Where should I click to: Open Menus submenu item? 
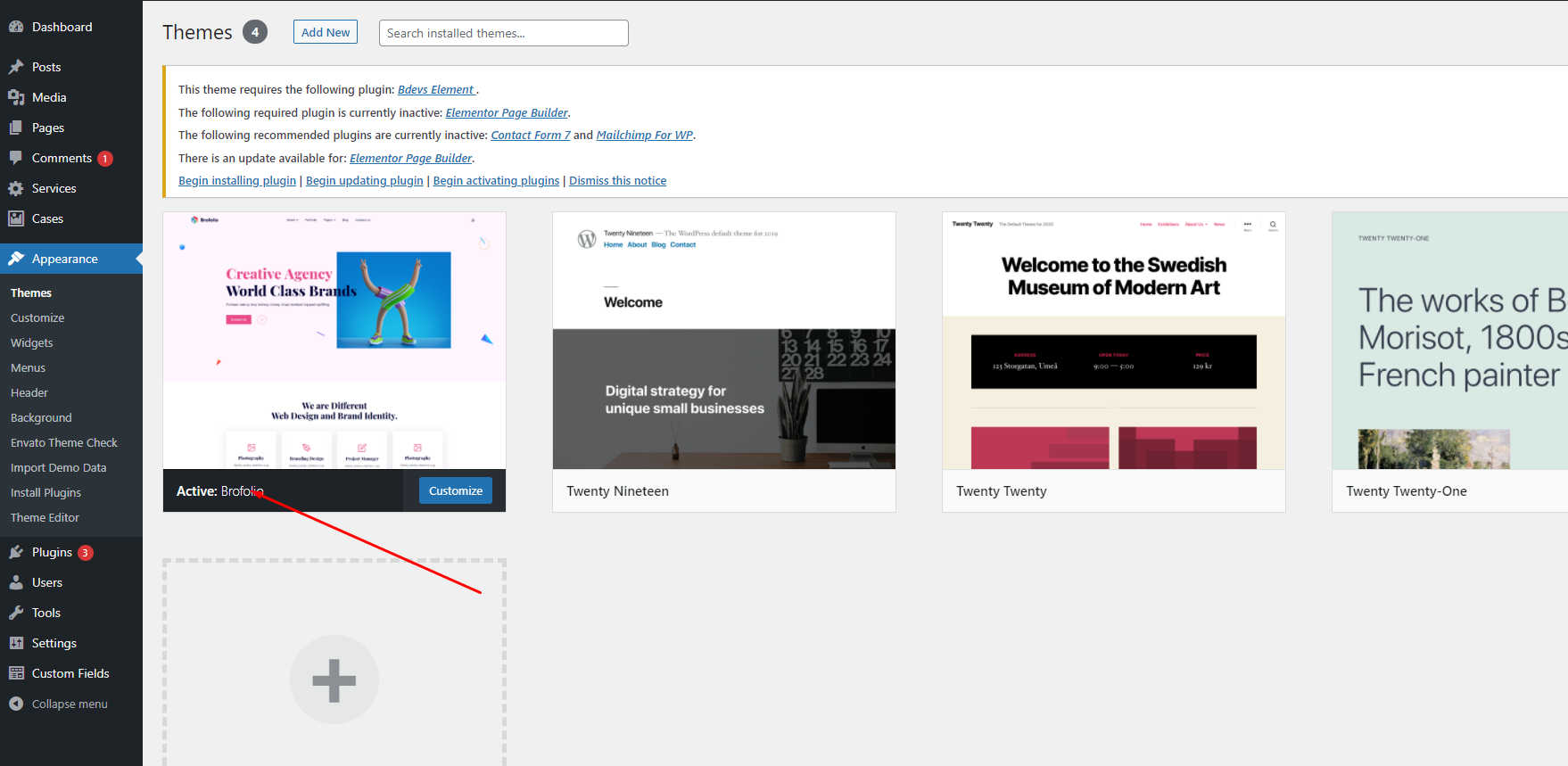coord(29,367)
